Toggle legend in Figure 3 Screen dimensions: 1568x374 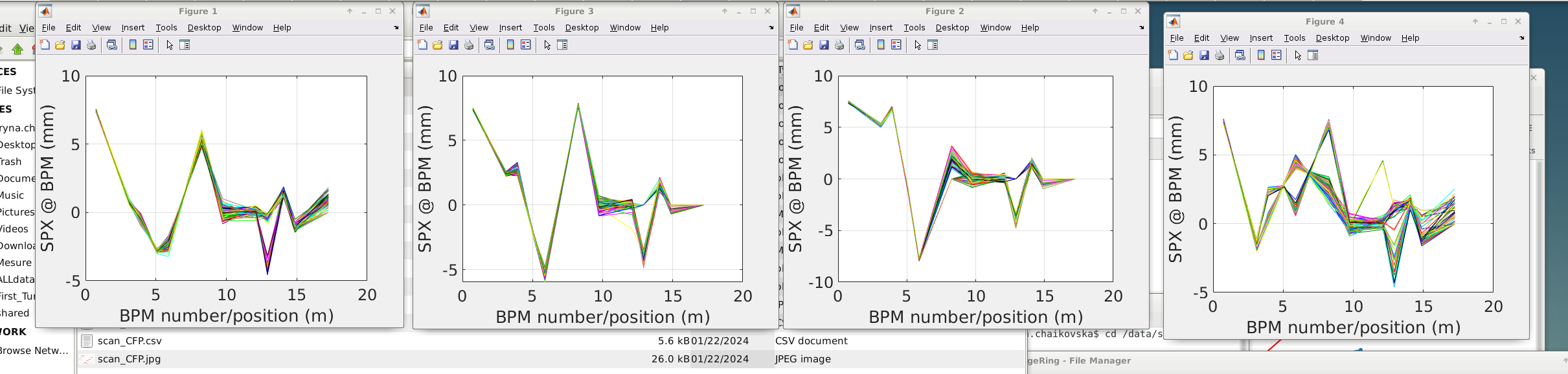(x=526, y=45)
